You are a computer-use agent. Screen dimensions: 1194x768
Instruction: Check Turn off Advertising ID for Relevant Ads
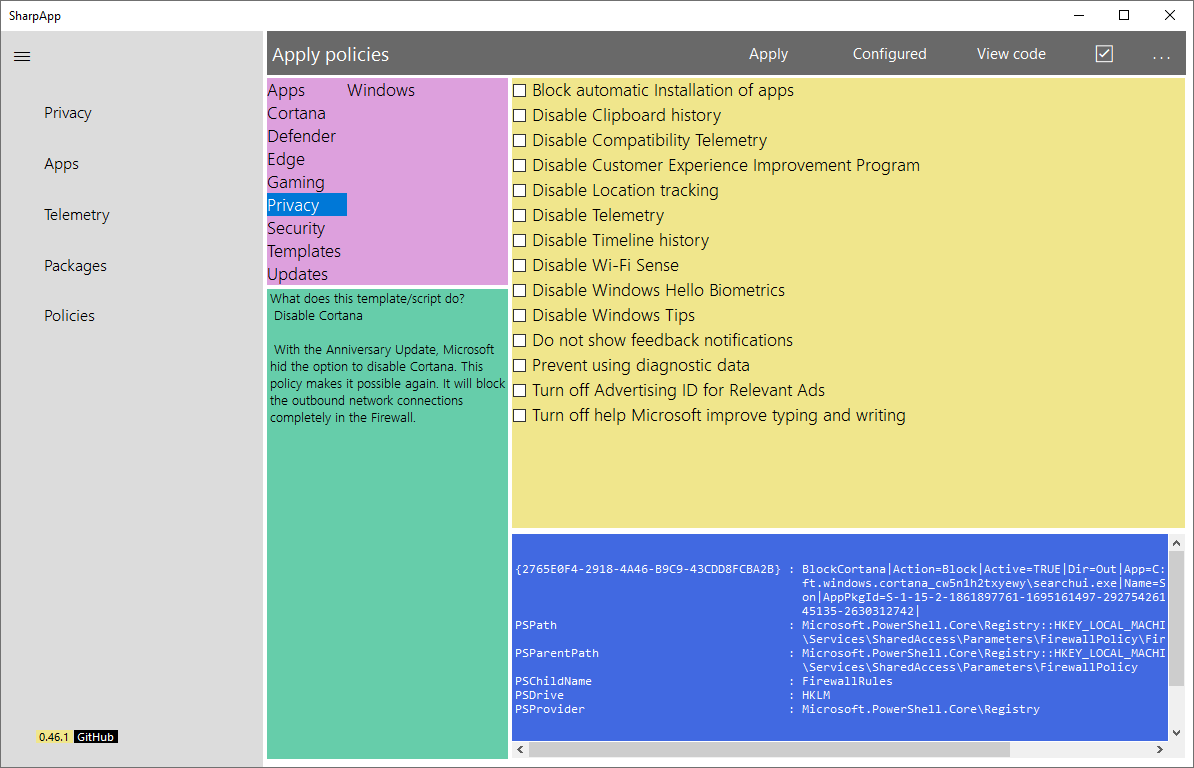(x=519, y=390)
